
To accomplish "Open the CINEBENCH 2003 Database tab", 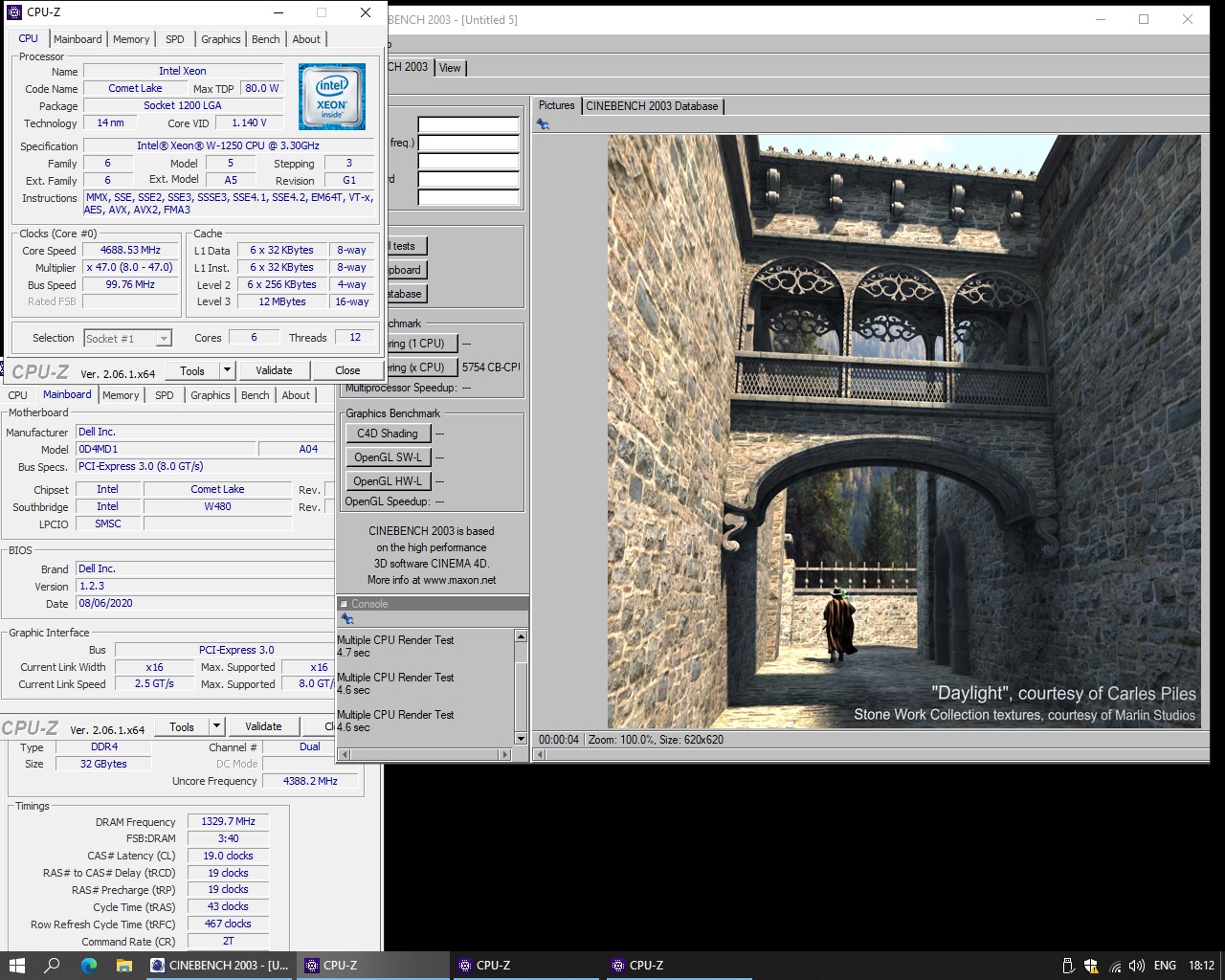I will [x=652, y=106].
